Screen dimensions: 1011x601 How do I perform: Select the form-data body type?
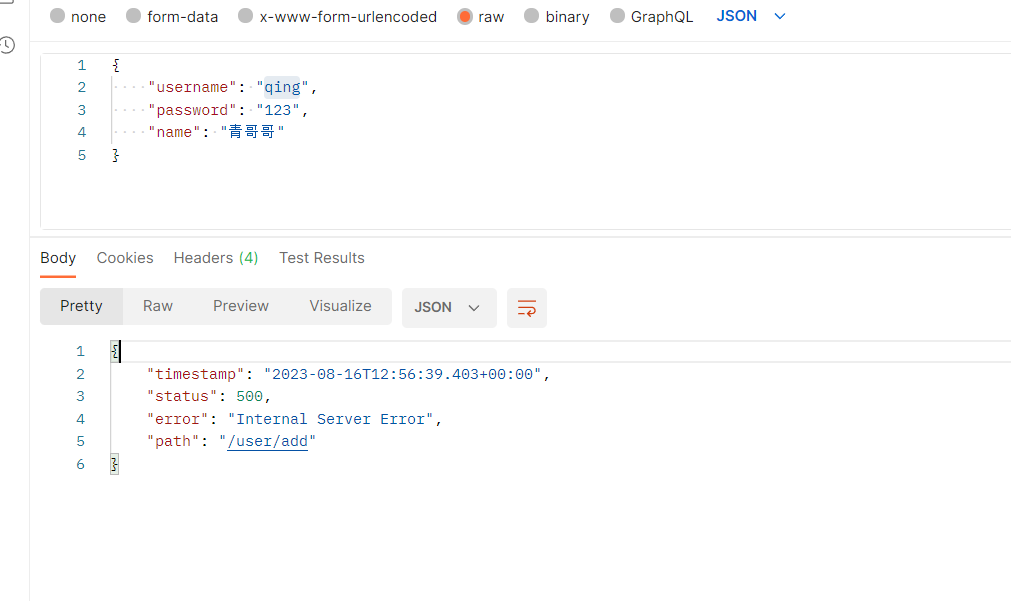[172, 17]
